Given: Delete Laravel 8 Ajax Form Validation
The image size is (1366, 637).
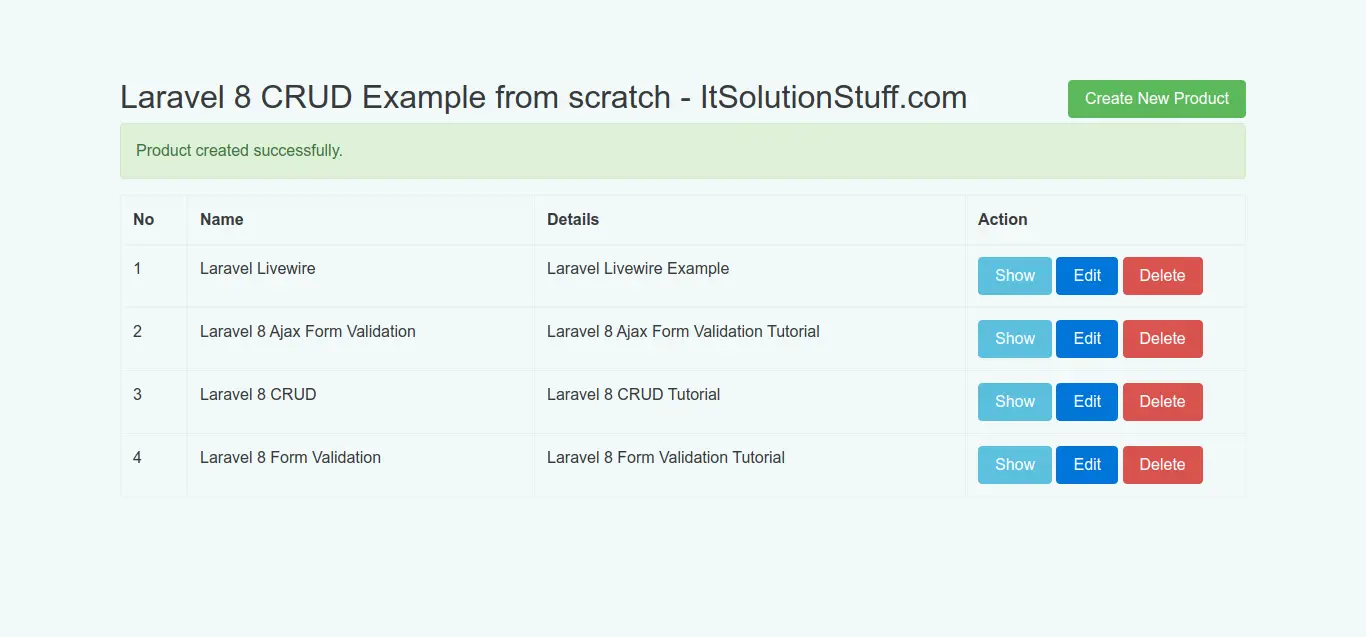Looking at the screenshot, I should [x=1162, y=338].
